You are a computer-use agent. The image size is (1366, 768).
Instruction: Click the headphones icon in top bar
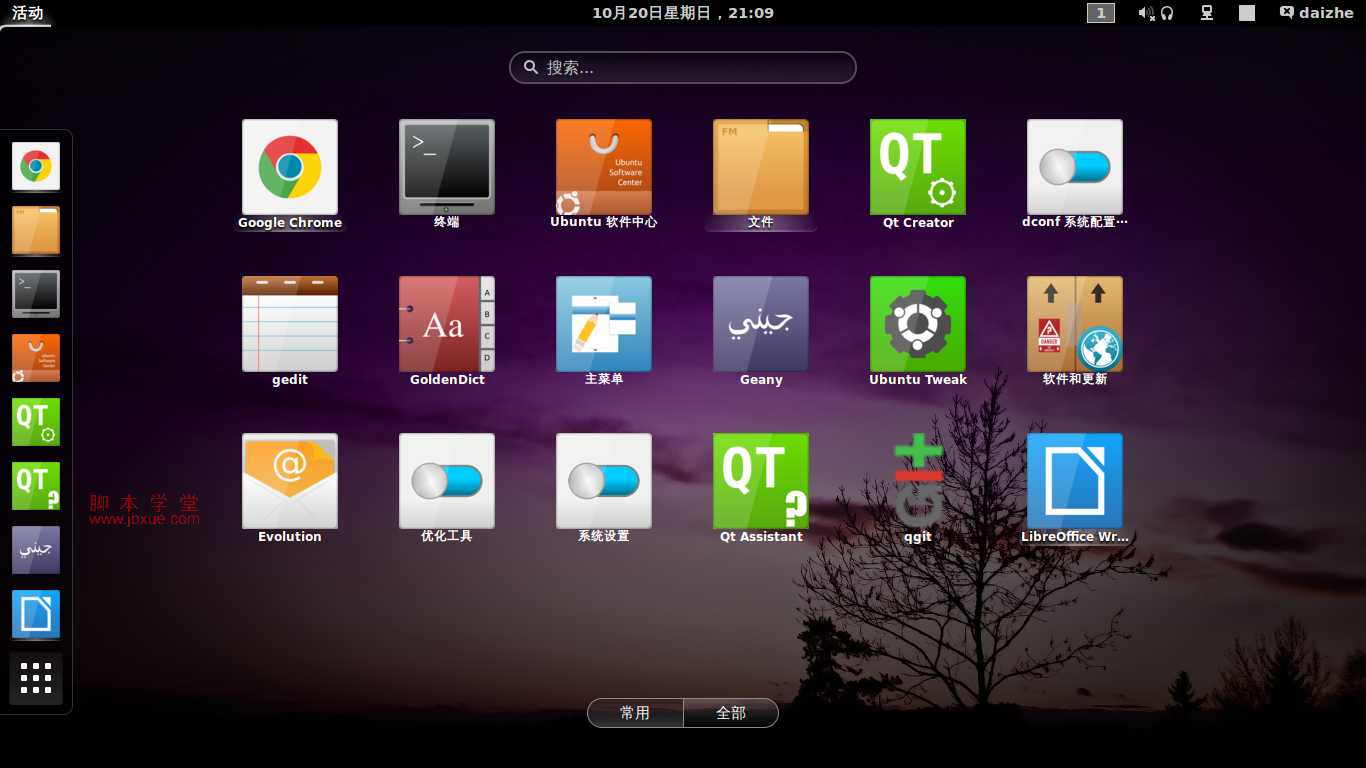[x=1167, y=13]
